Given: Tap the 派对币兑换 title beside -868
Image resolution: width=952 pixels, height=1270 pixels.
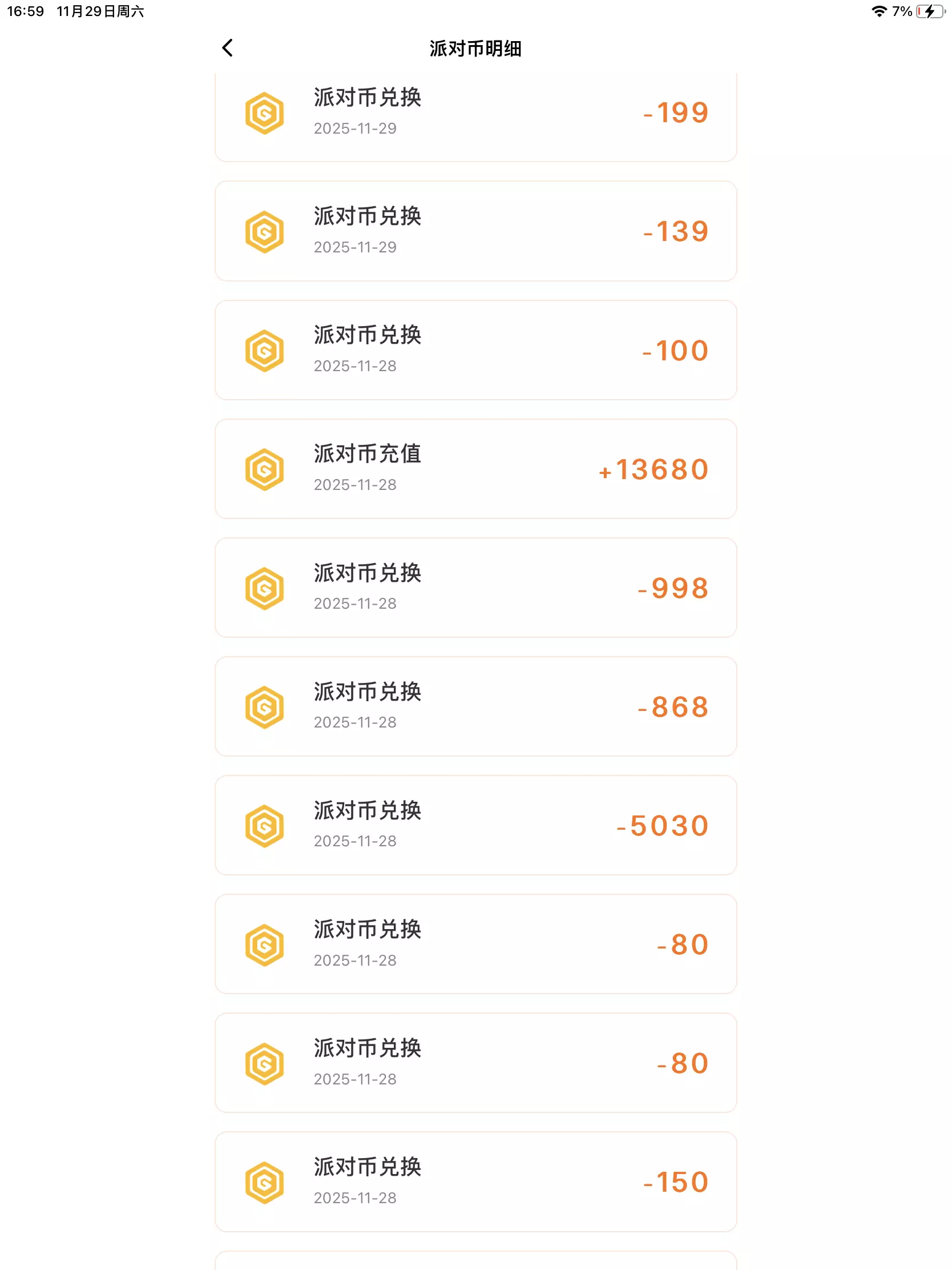Looking at the screenshot, I should 367,692.
